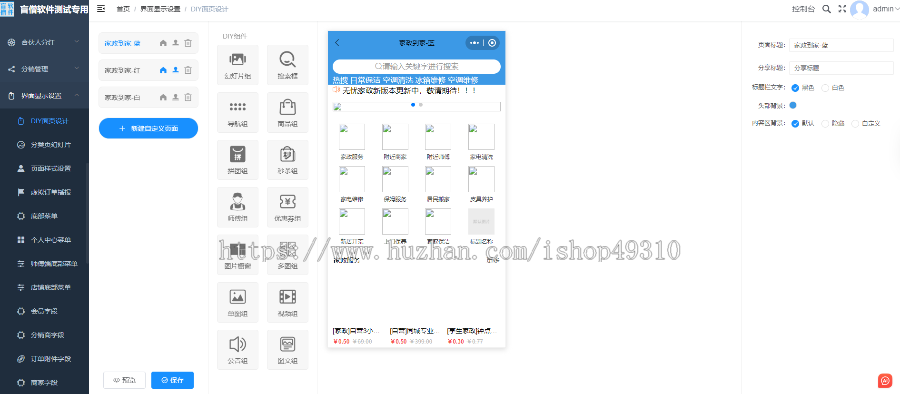Open 分销商字段 in sidebar
Screen dimensions: 900x394
(44, 335)
